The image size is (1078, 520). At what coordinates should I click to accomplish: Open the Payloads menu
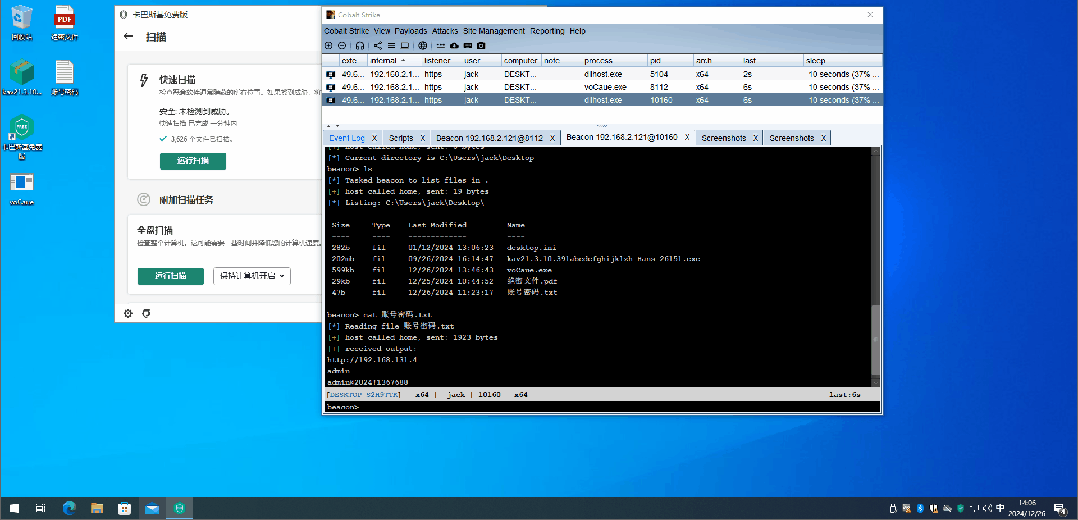click(x=410, y=31)
